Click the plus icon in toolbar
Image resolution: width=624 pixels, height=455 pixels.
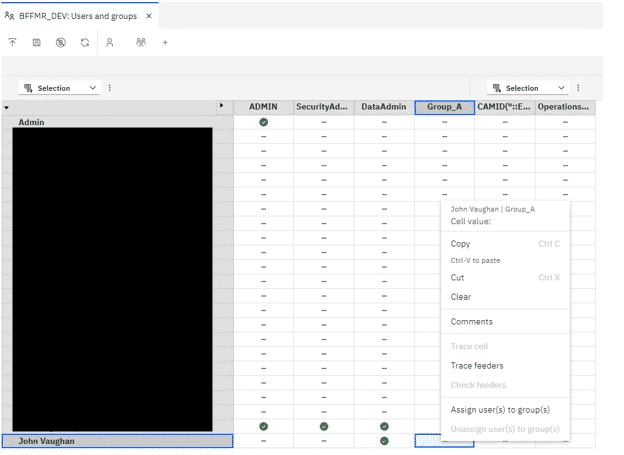click(x=166, y=43)
